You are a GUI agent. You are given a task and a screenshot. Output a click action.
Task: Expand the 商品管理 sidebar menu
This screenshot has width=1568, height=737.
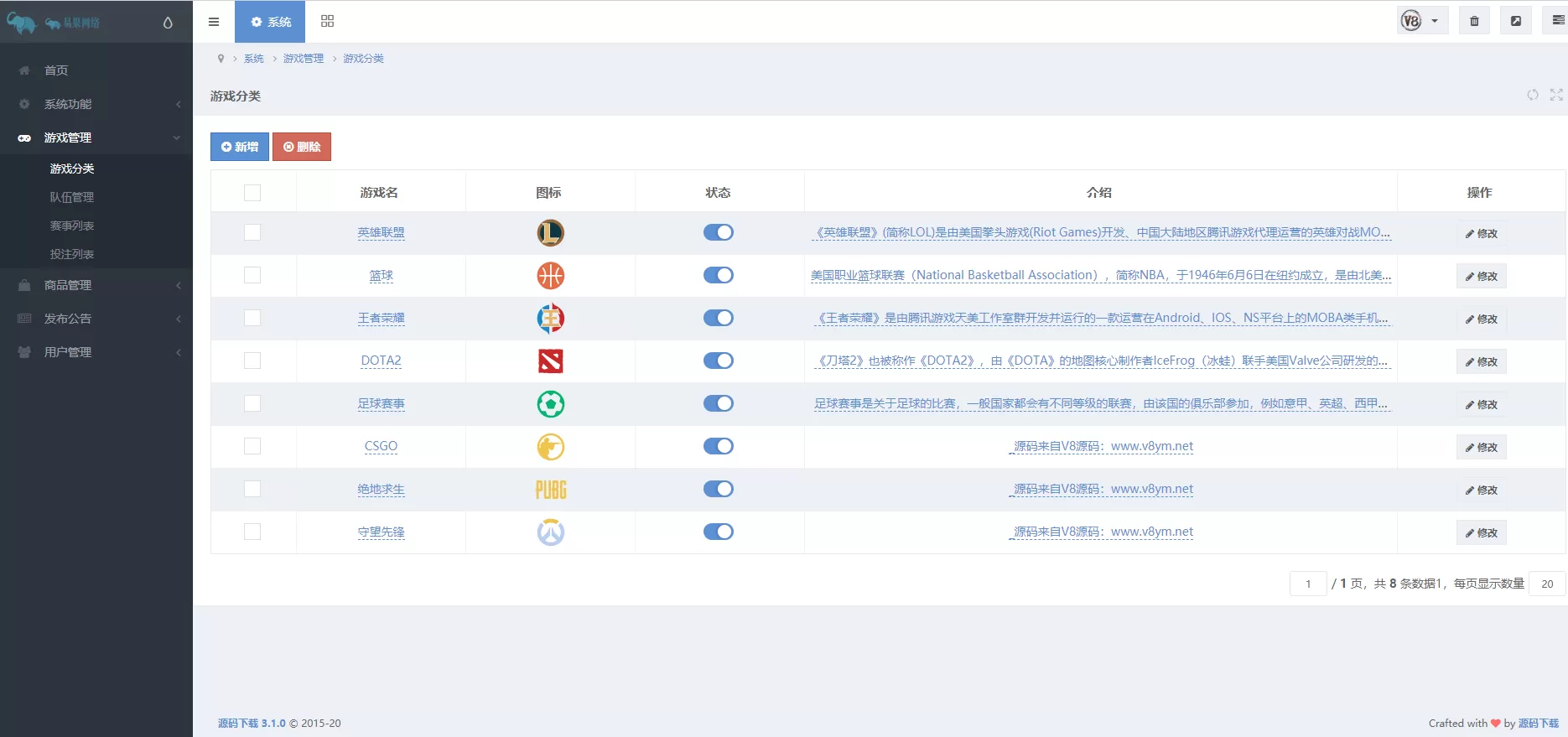click(96, 285)
